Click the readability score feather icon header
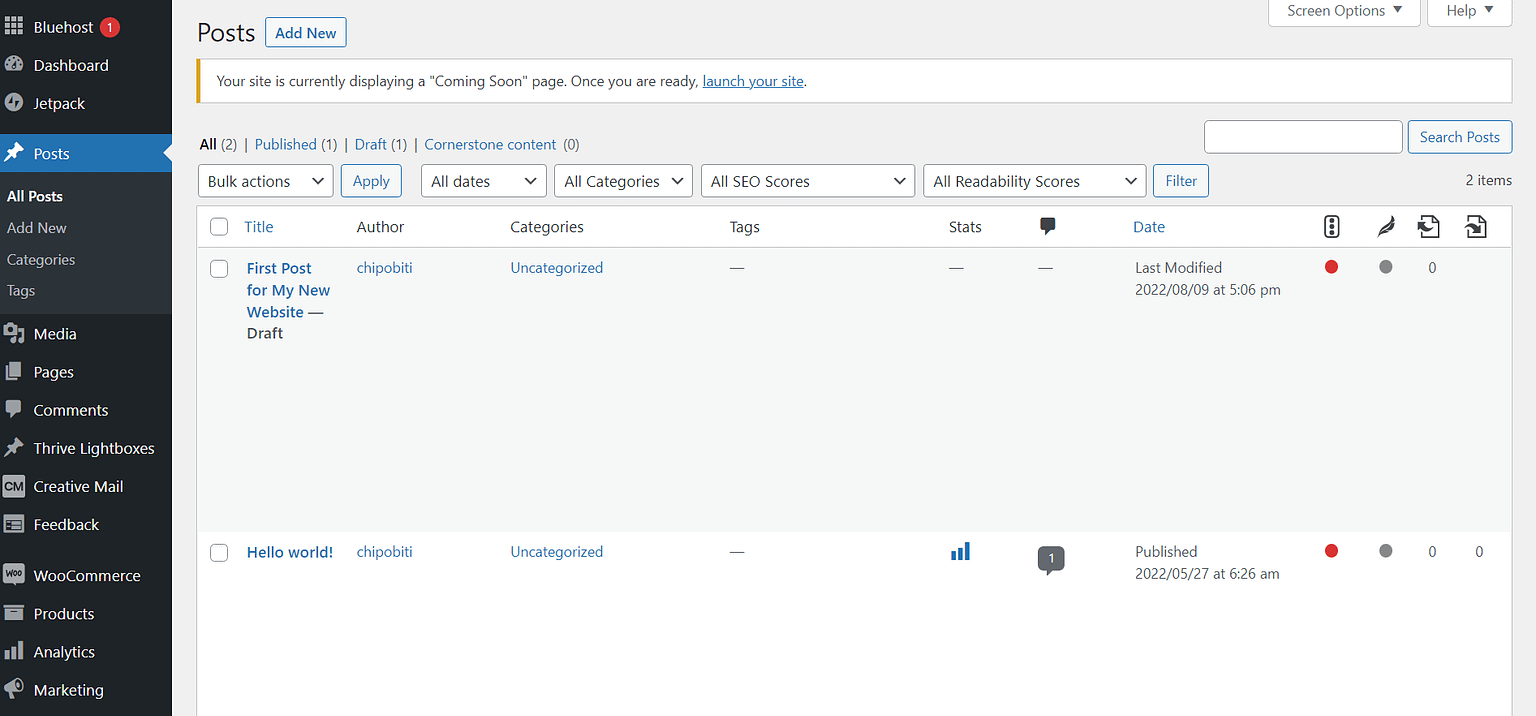This screenshot has width=1536, height=716. coord(1385,226)
